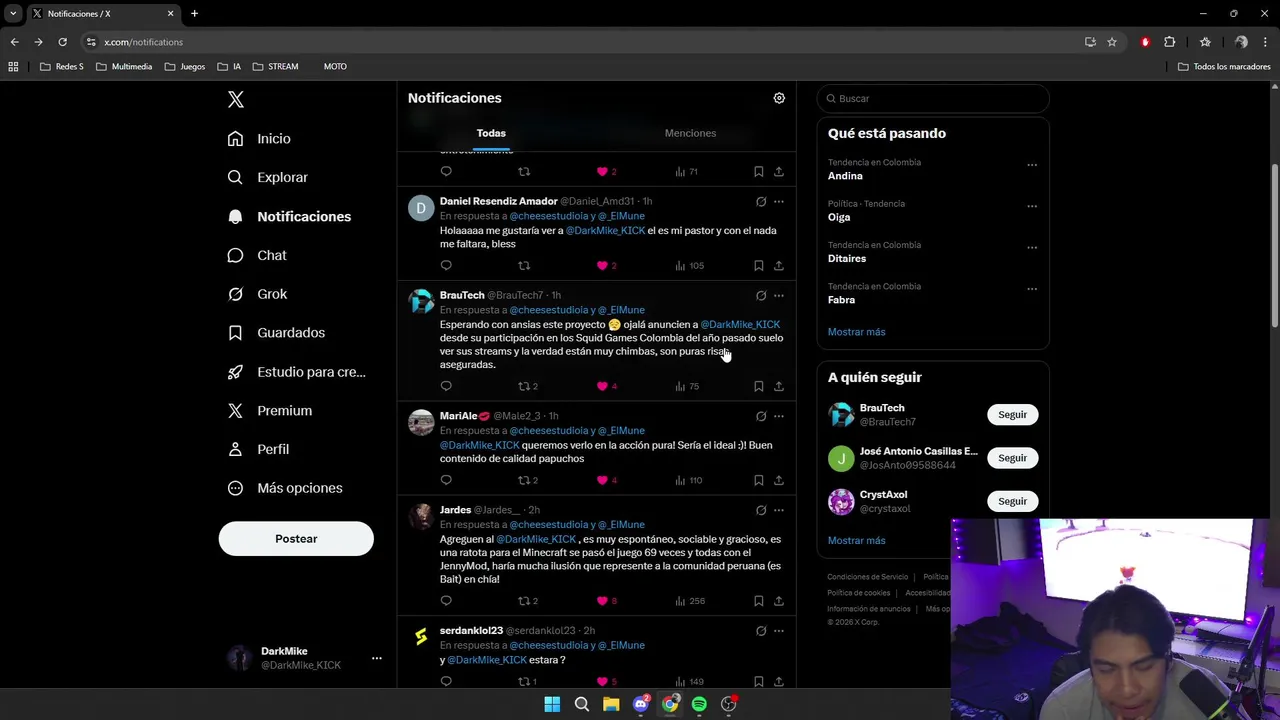View analytics of BrauTech's tweet, 75 views
This screenshot has width=1280, height=720.
point(687,386)
